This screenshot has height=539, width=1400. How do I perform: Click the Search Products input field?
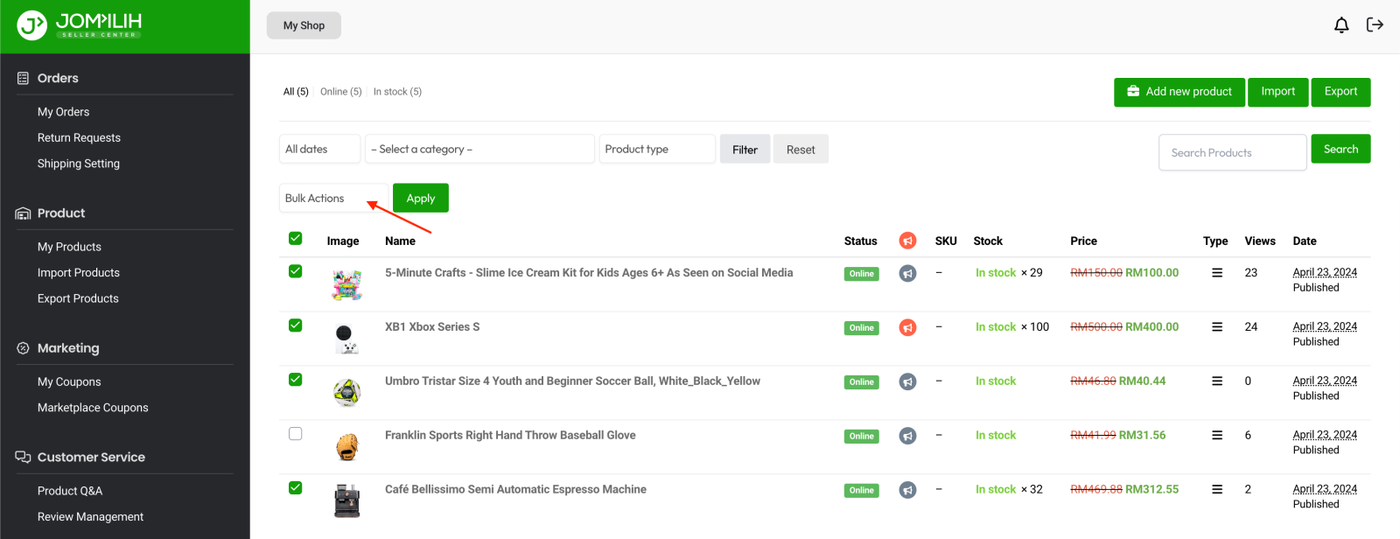pos(1232,153)
